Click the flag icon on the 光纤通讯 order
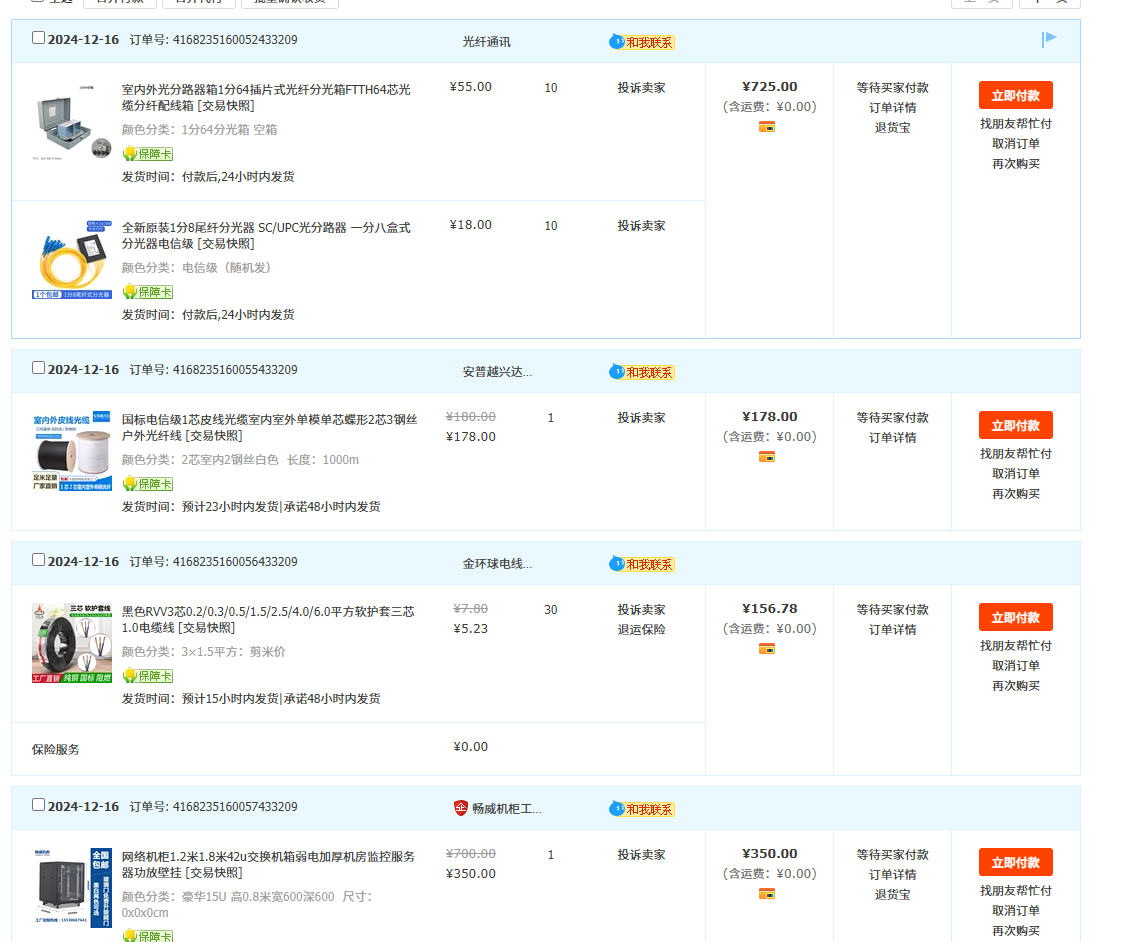The image size is (1136, 942). [x=1048, y=40]
